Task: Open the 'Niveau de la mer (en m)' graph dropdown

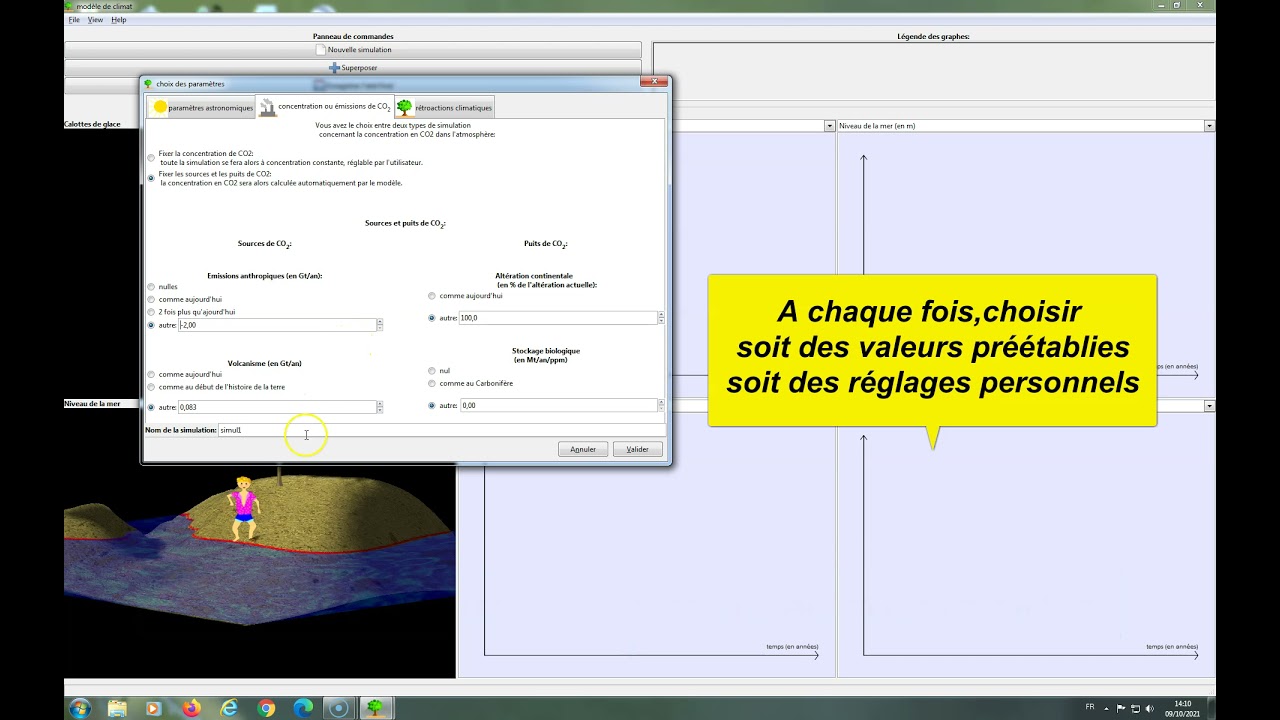Action: point(1209,126)
